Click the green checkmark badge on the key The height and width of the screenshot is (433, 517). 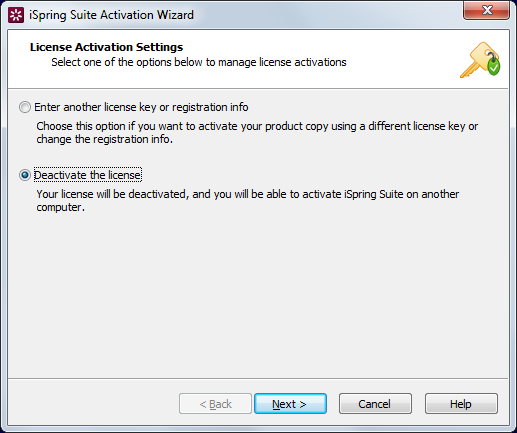[x=494, y=67]
